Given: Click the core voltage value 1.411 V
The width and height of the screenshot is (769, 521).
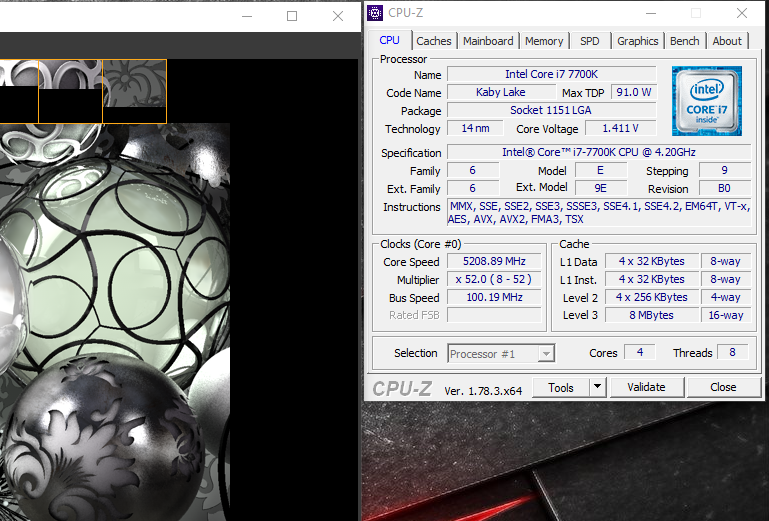Looking at the screenshot, I should [x=621, y=129].
